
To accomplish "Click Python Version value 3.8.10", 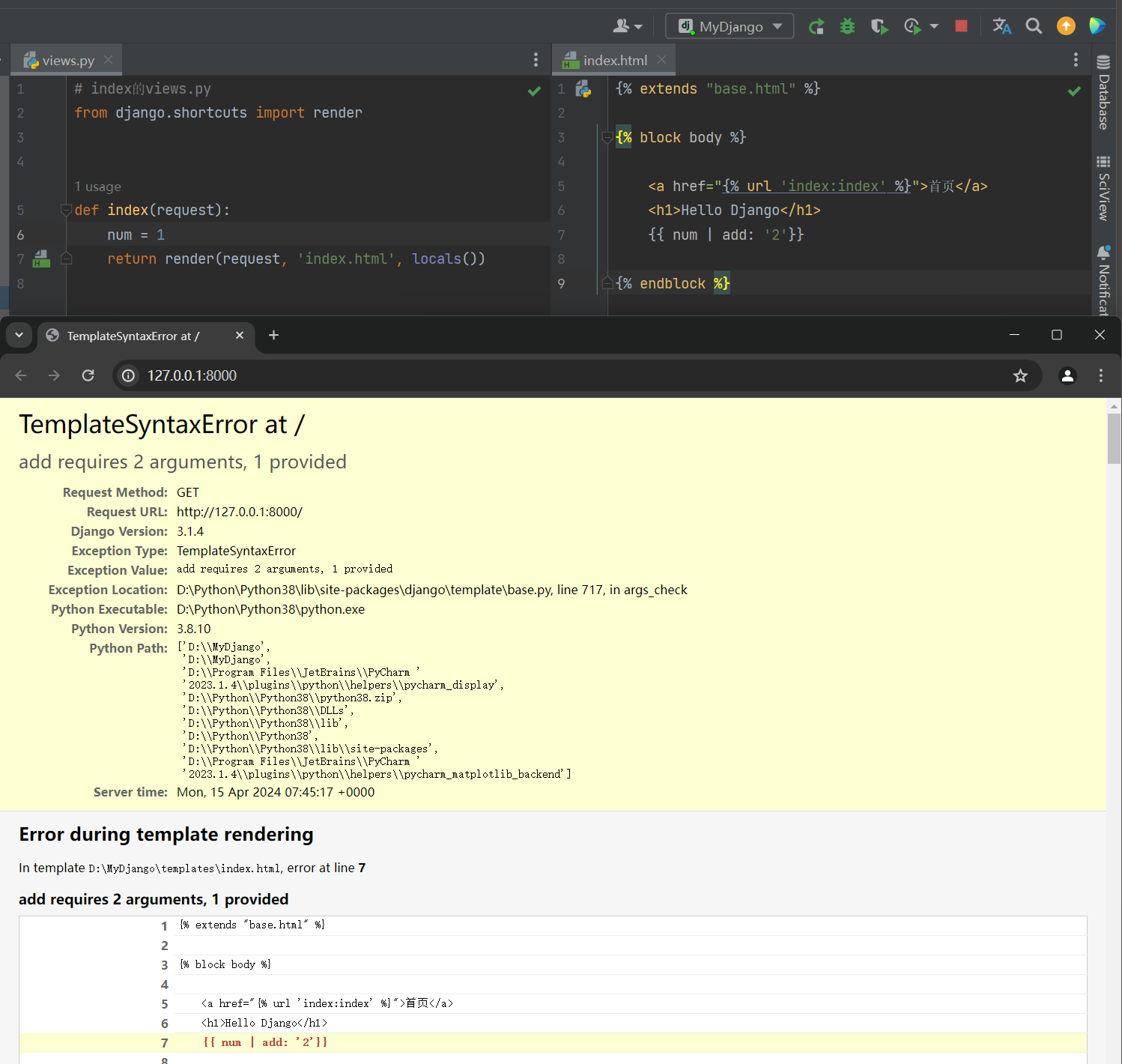I will (x=194, y=629).
